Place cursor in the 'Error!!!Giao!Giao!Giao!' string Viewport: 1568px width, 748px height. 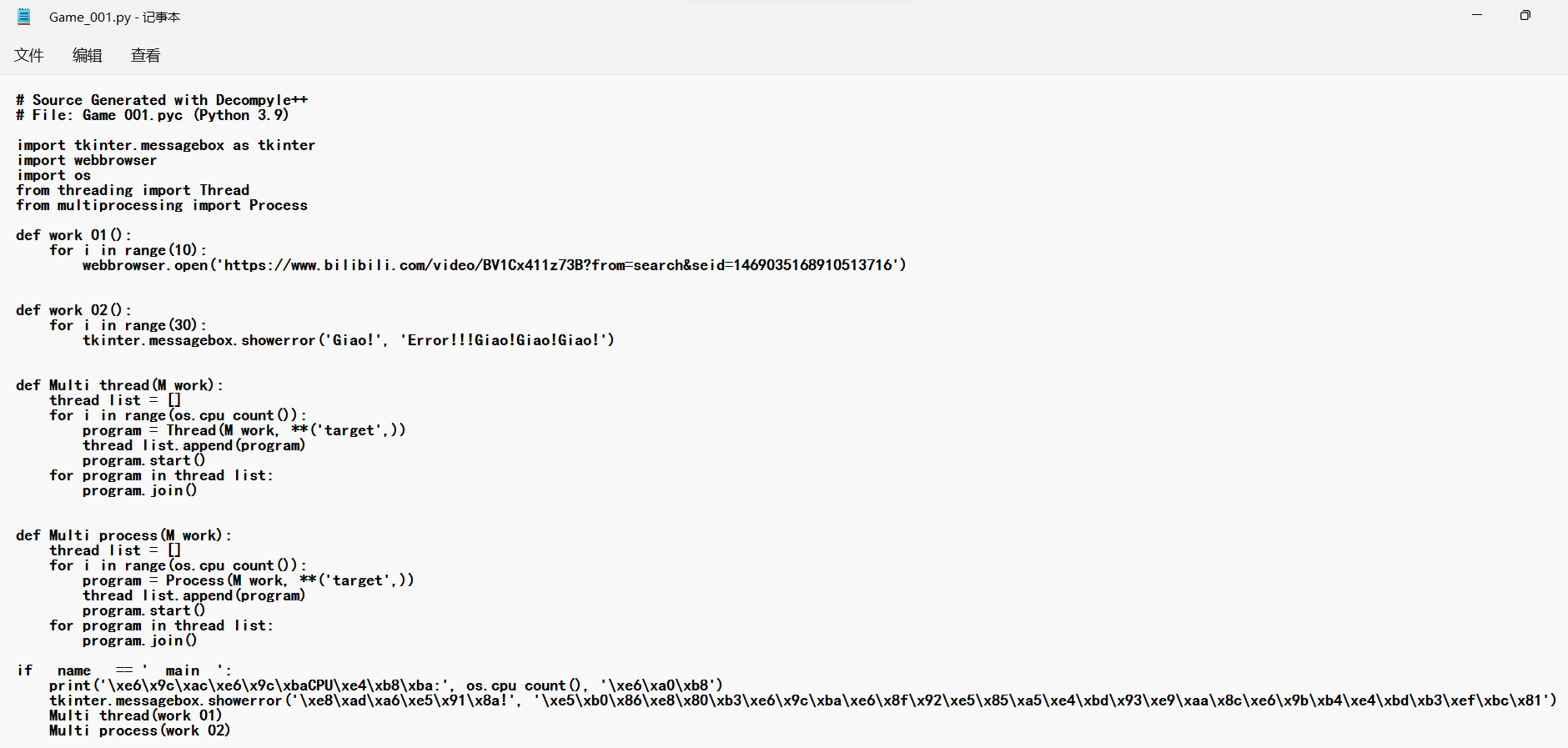pyautogui.click(x=507, y=340)
